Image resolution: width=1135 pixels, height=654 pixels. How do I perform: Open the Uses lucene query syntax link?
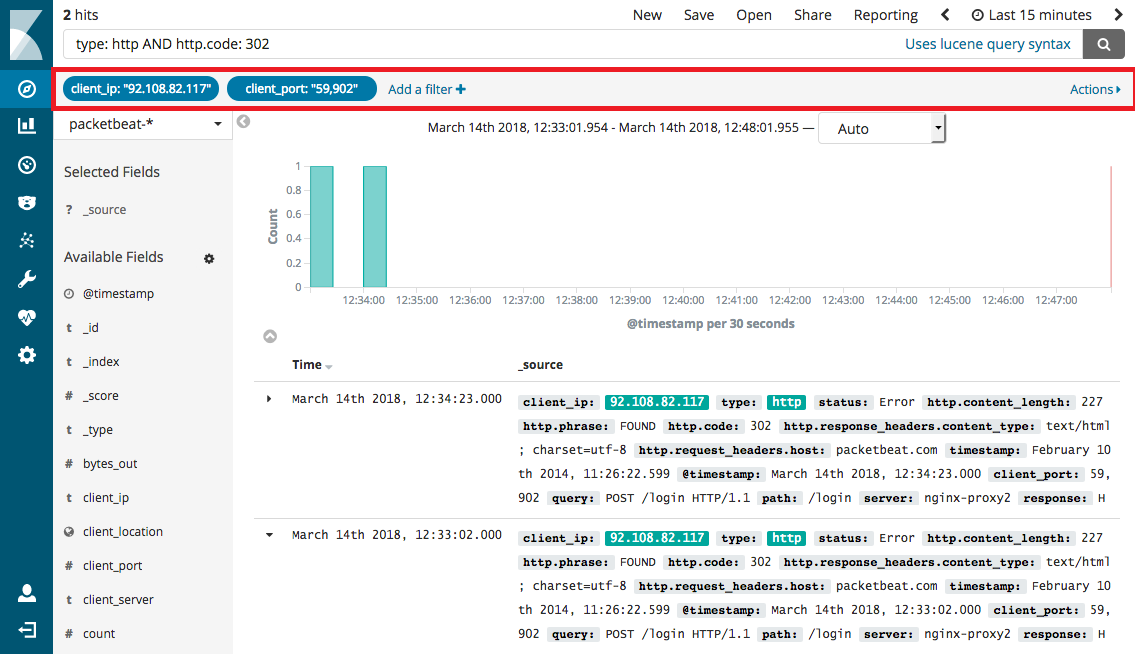tap(988, 44)
